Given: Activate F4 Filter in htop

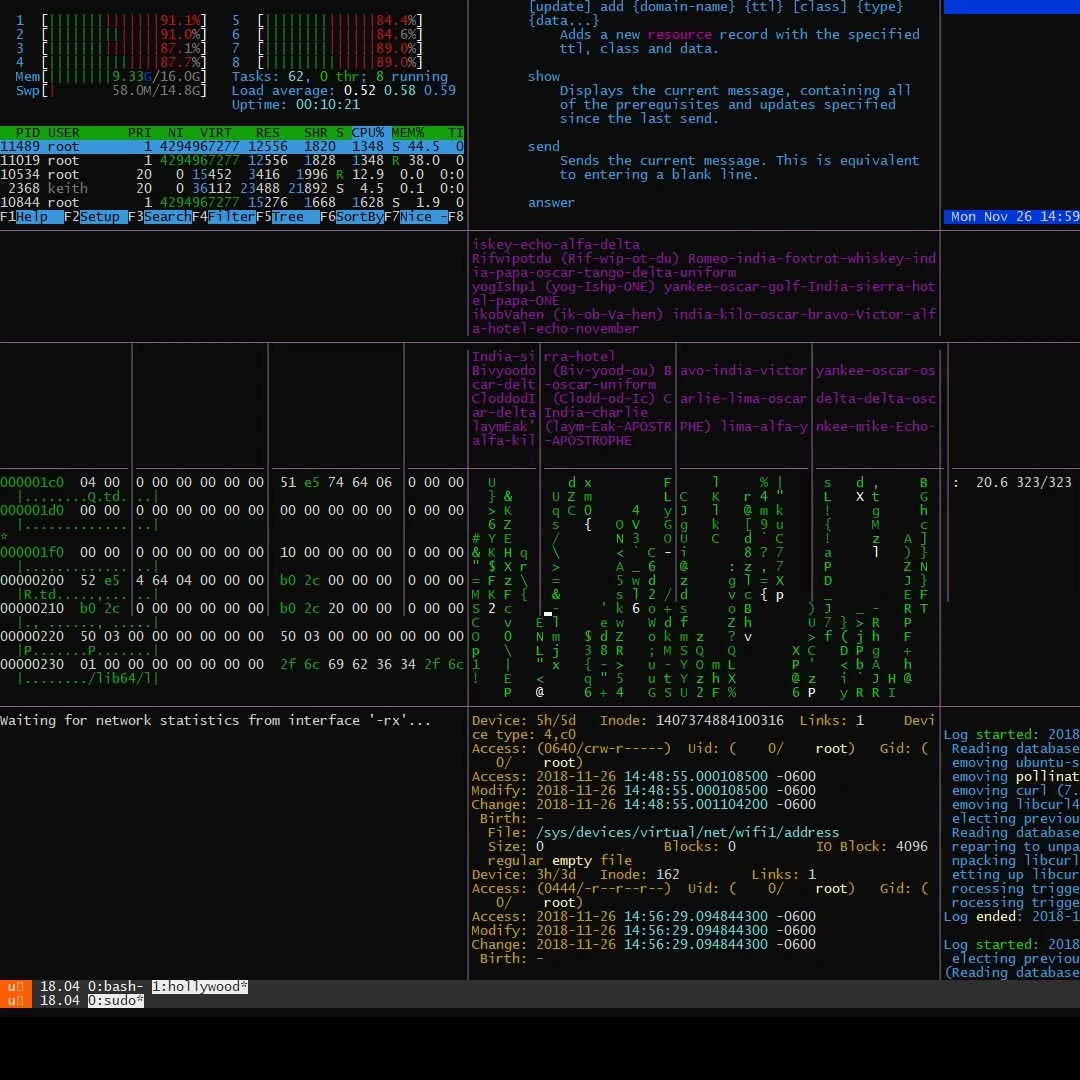Looking at the screenshot, I should 224,217.
